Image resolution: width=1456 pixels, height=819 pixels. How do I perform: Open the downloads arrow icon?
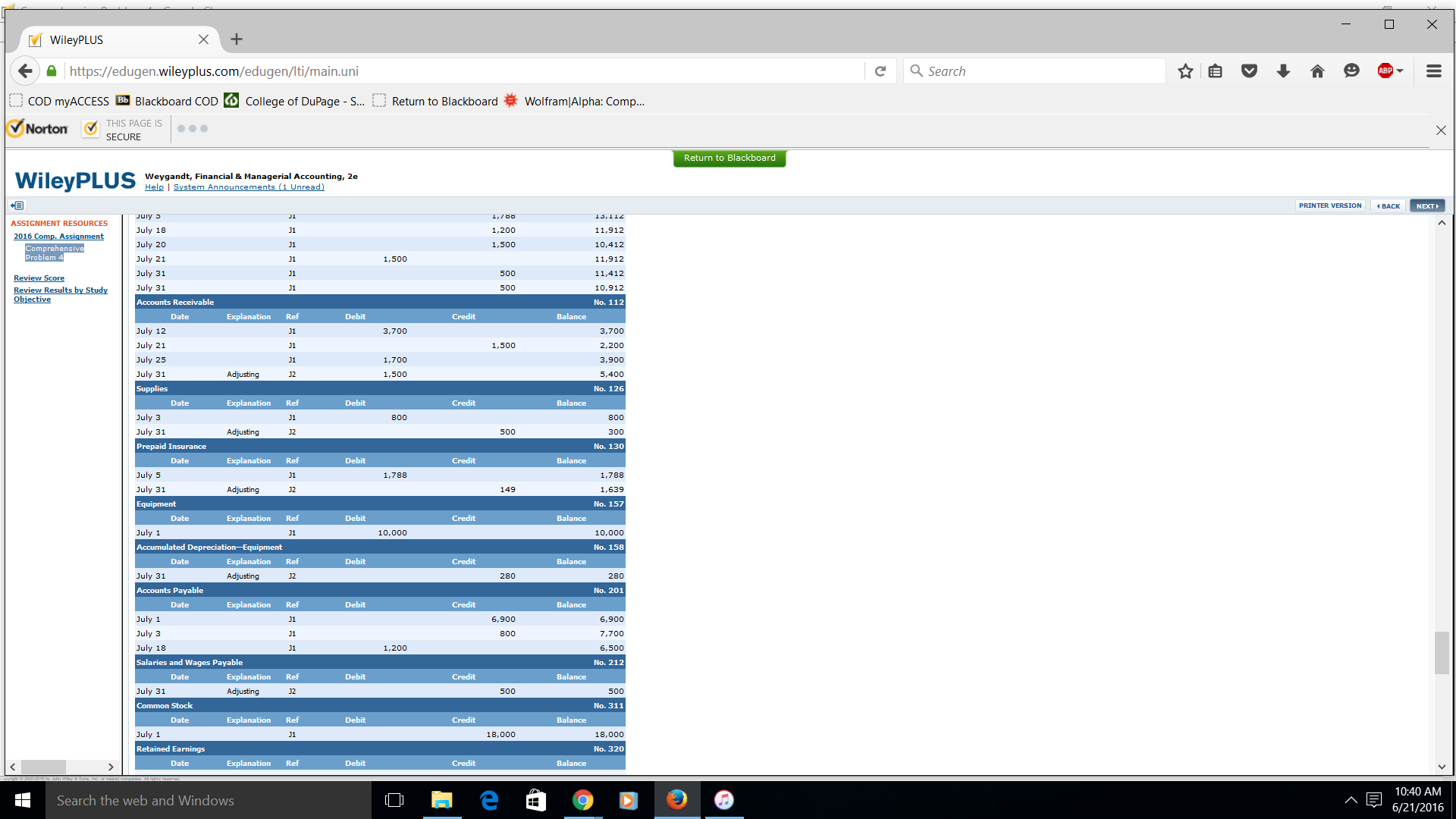pyautogui.click(x=1283, y=71)
